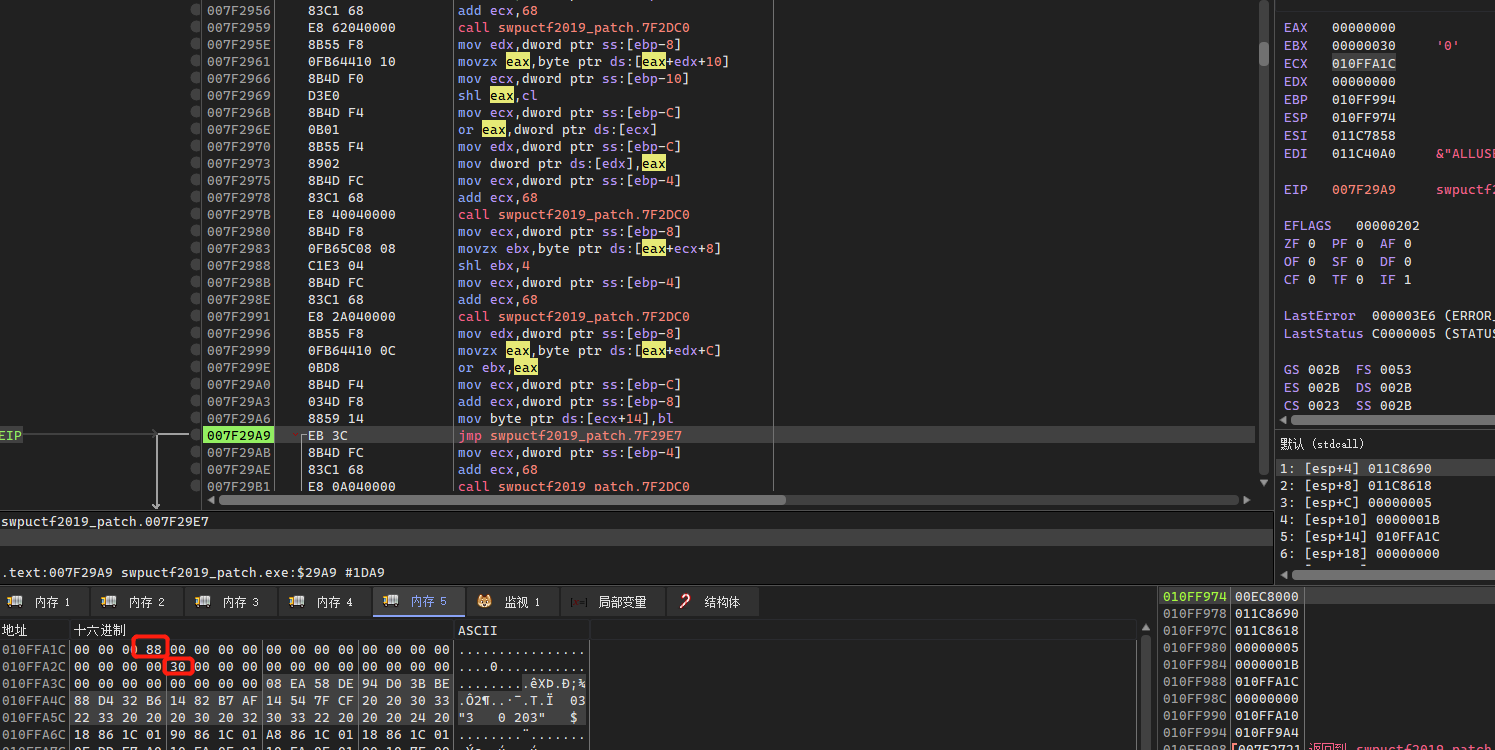
Task: Open the 内存 3 dump tab
Action: [232, 602]
